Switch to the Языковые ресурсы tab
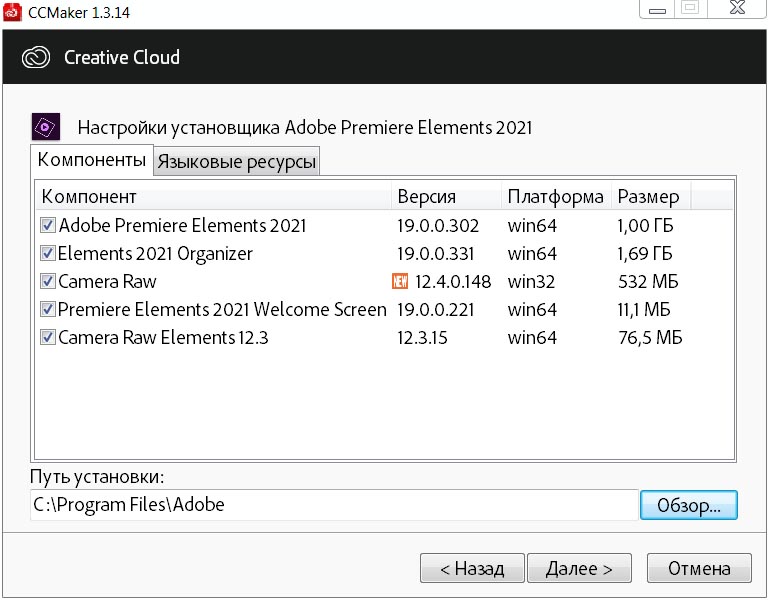Viewport: 769px width, 600px height. click(236, 161)
